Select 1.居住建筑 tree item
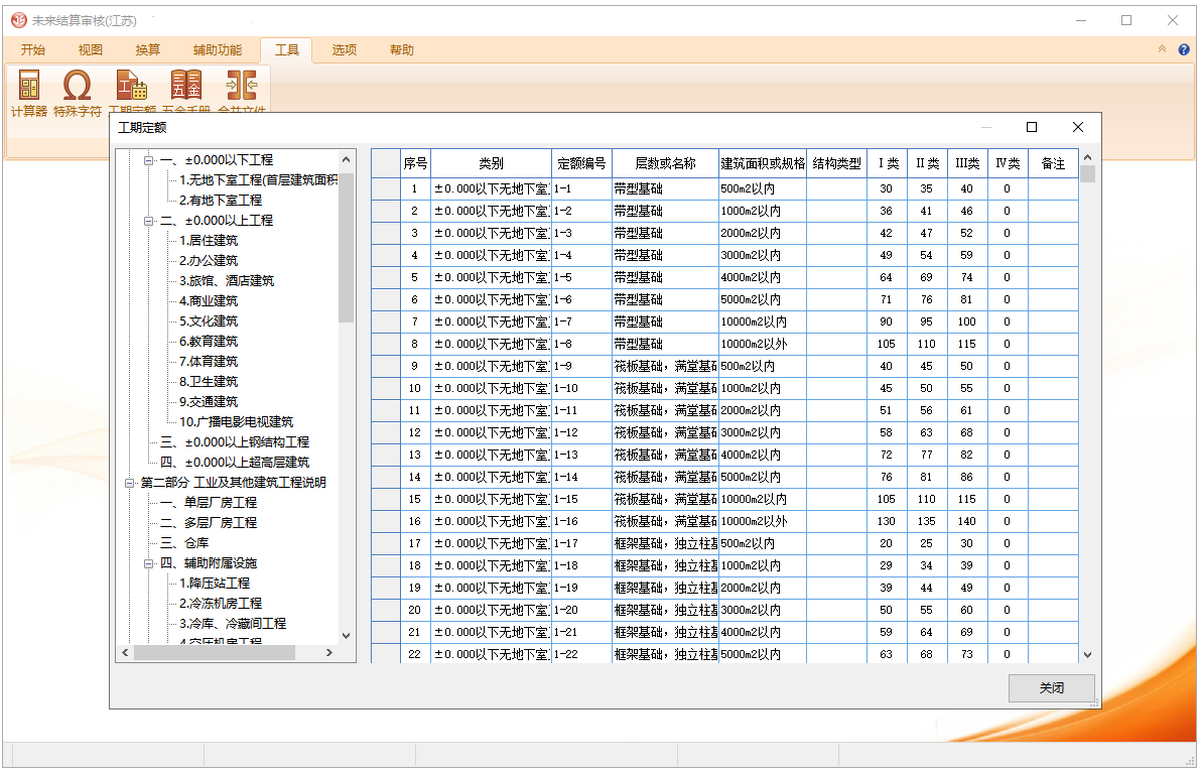 (208, 240)
